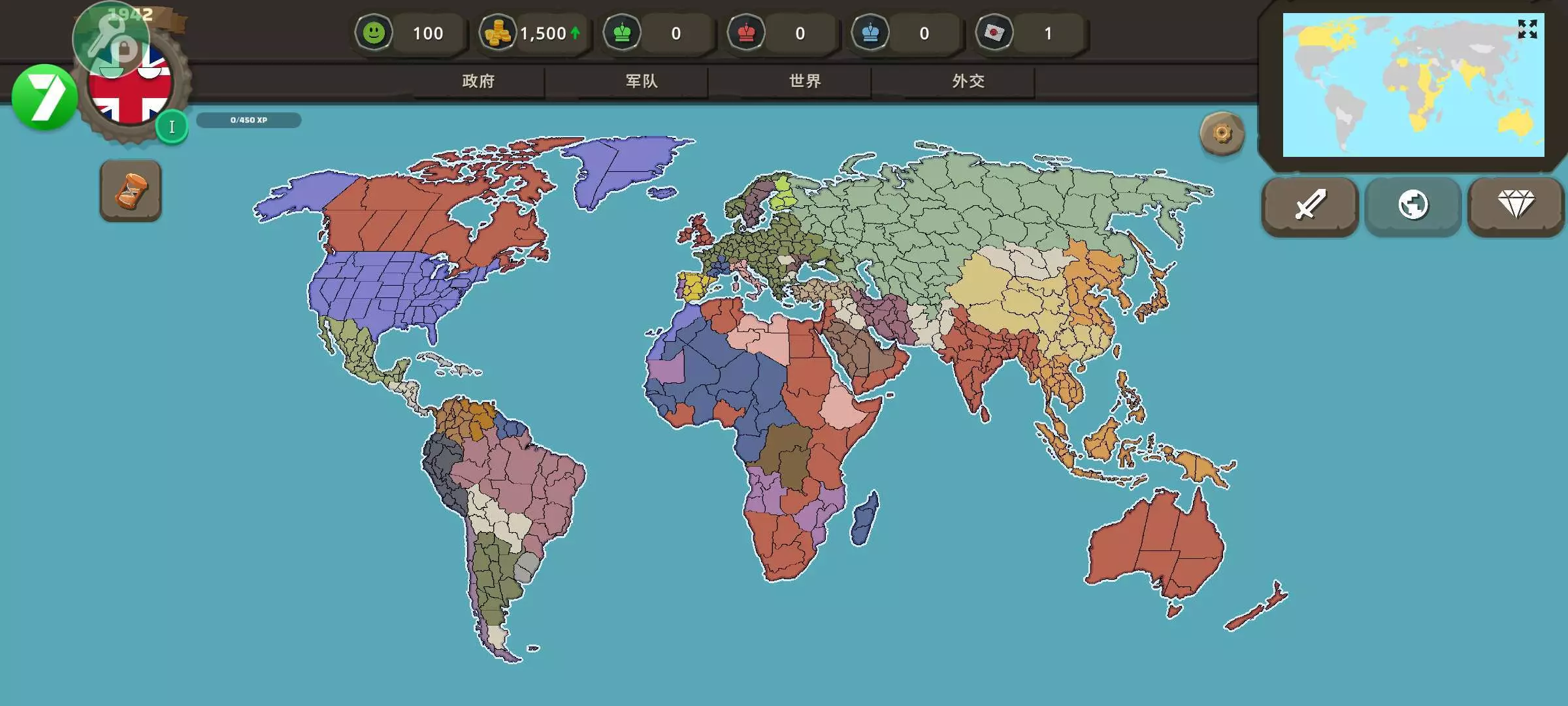The height and width of the screenshot is (706, 1568).
Task: Click the Japan flag card icon
Action: tap(994, 33)
